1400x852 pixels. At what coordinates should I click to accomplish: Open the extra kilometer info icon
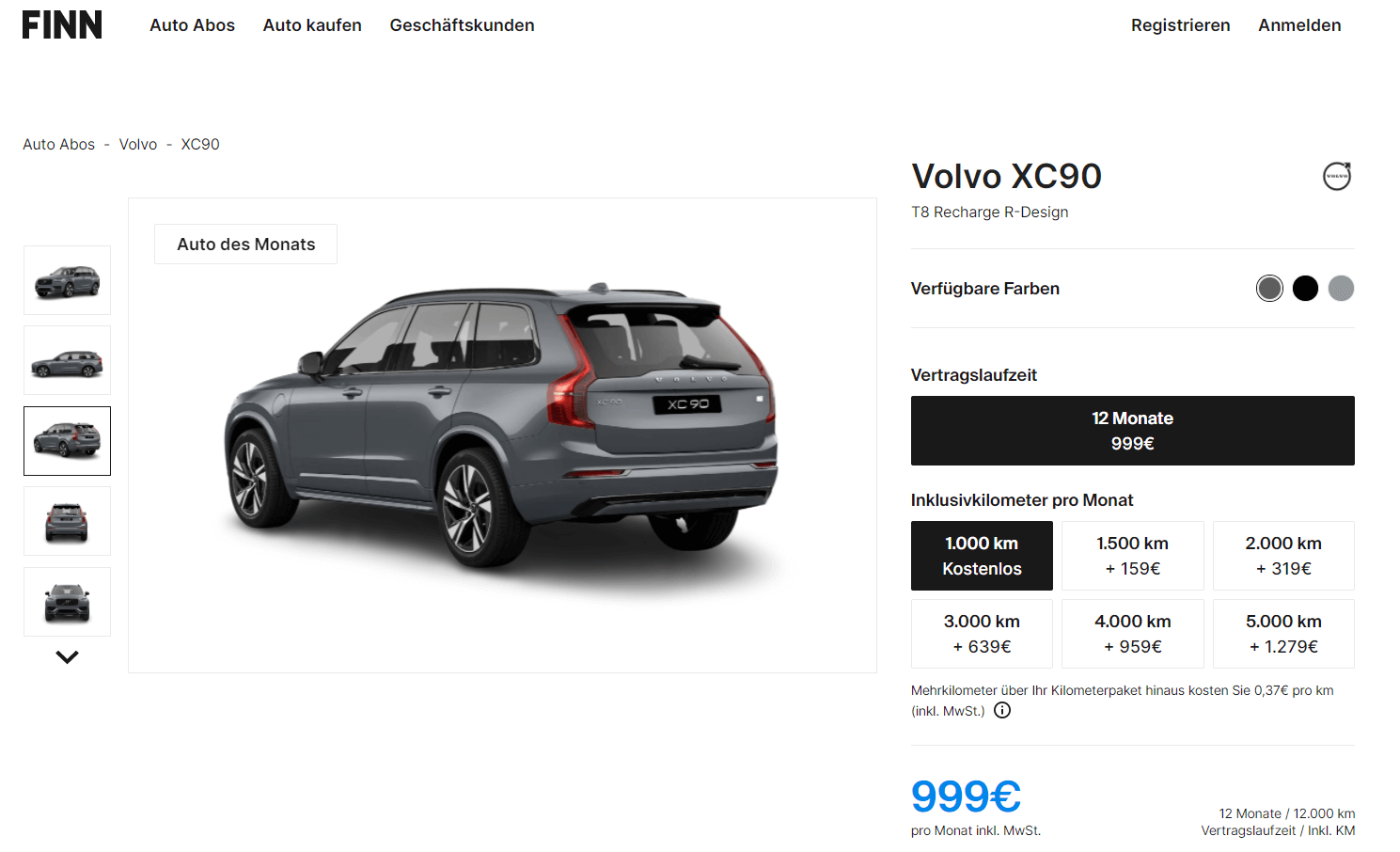pyautogui.click(x=1002, y=710)
